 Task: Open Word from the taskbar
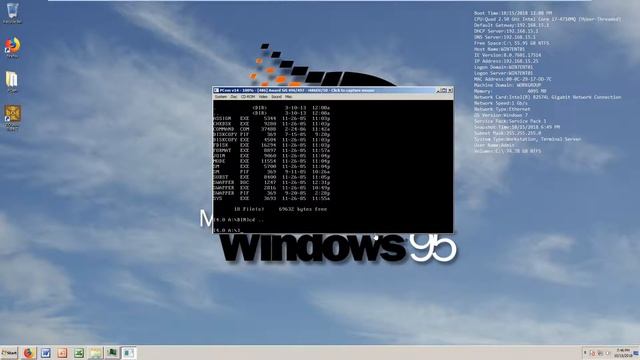click(45, 353)
